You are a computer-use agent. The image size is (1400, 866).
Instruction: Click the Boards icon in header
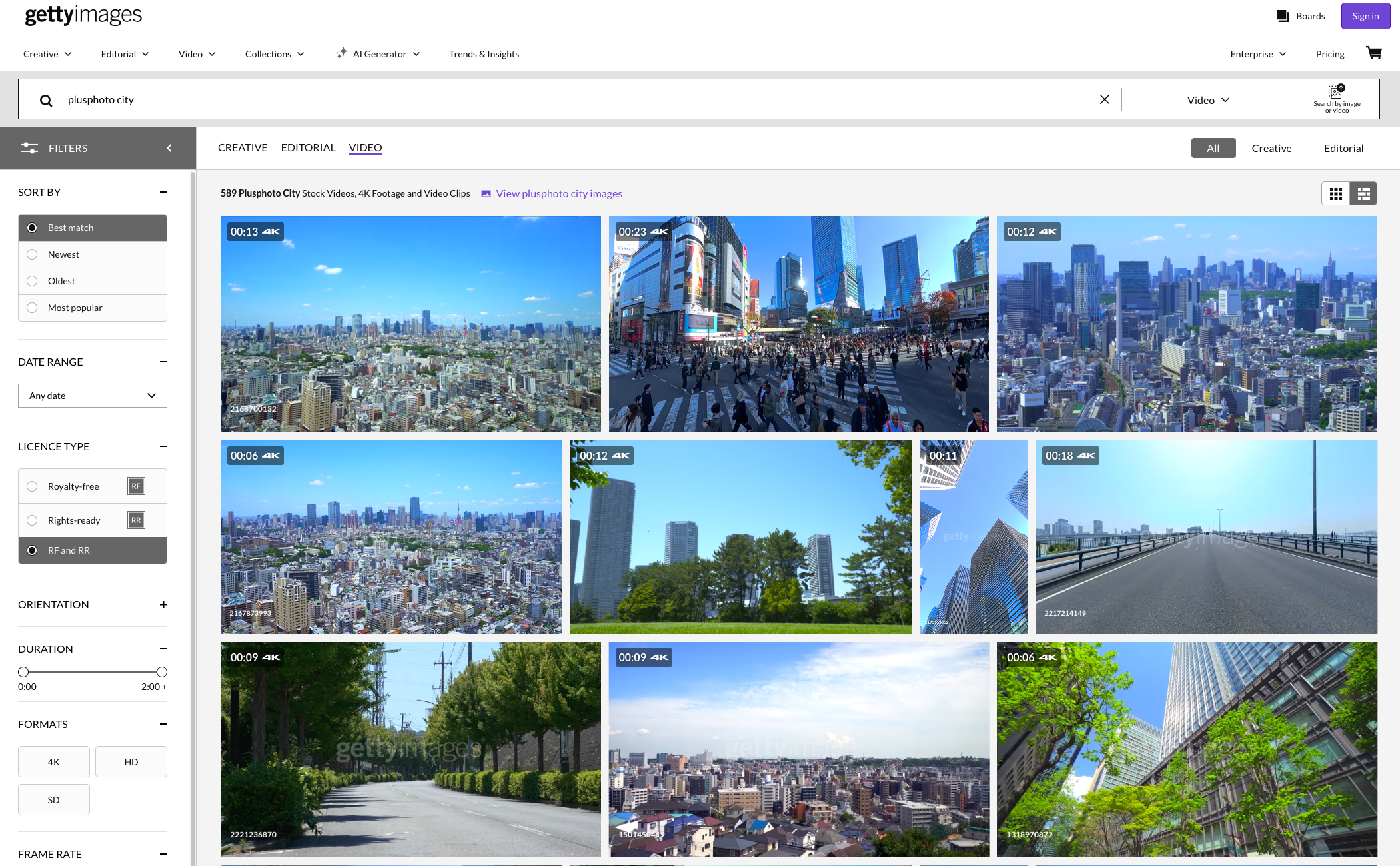1282,16
